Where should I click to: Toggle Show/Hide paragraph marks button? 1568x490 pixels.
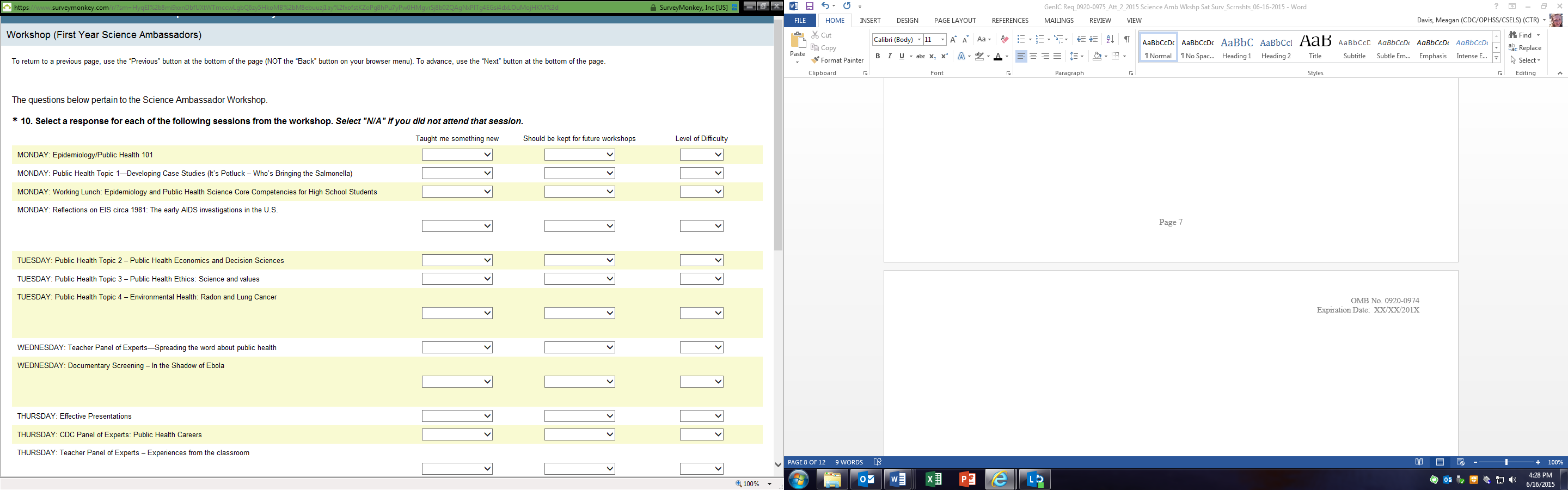(x=1126, y=39)
